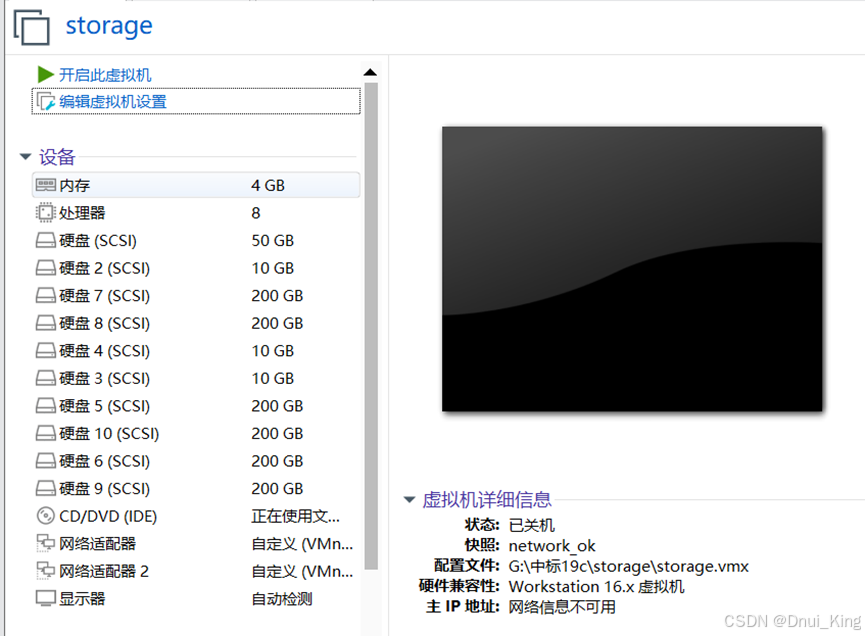Click the 正在使用文... CD/DVD value
The width and height of the screenshot is (865, 636).
[296, 516]
